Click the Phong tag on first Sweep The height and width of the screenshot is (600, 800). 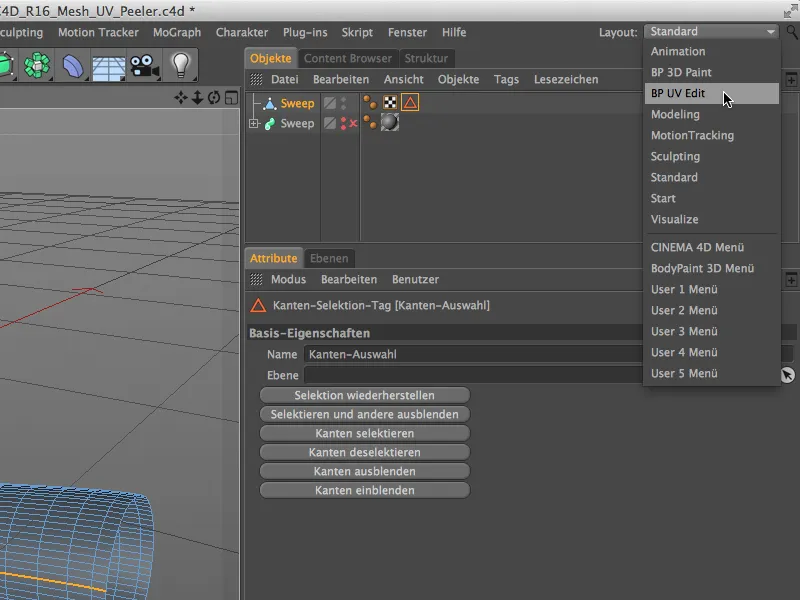pos(370,103)
